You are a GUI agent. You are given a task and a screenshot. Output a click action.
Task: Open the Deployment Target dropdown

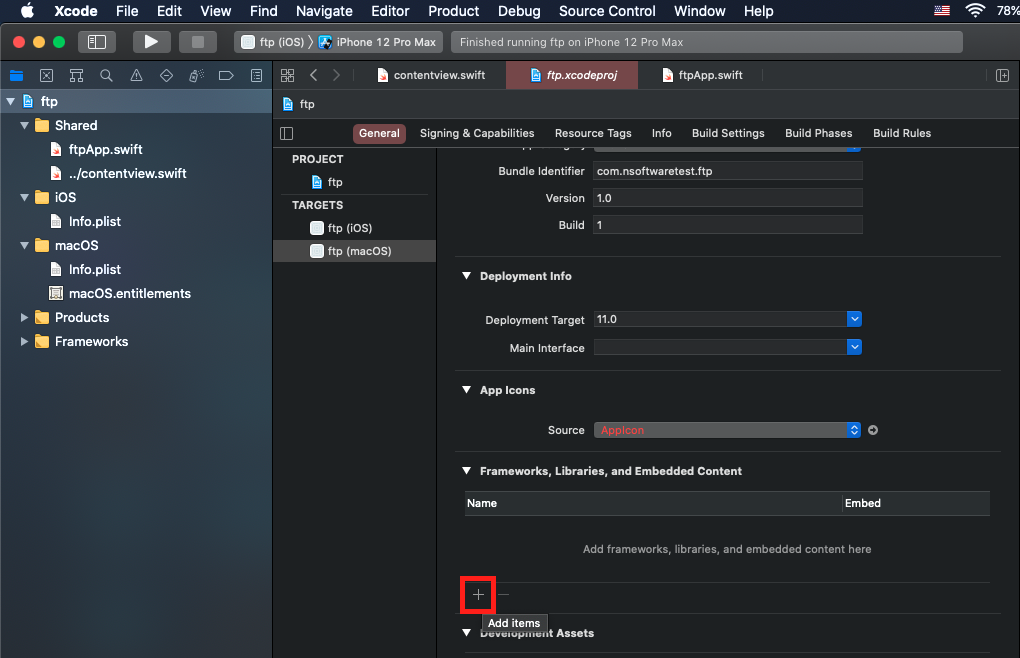click(854, 319)
